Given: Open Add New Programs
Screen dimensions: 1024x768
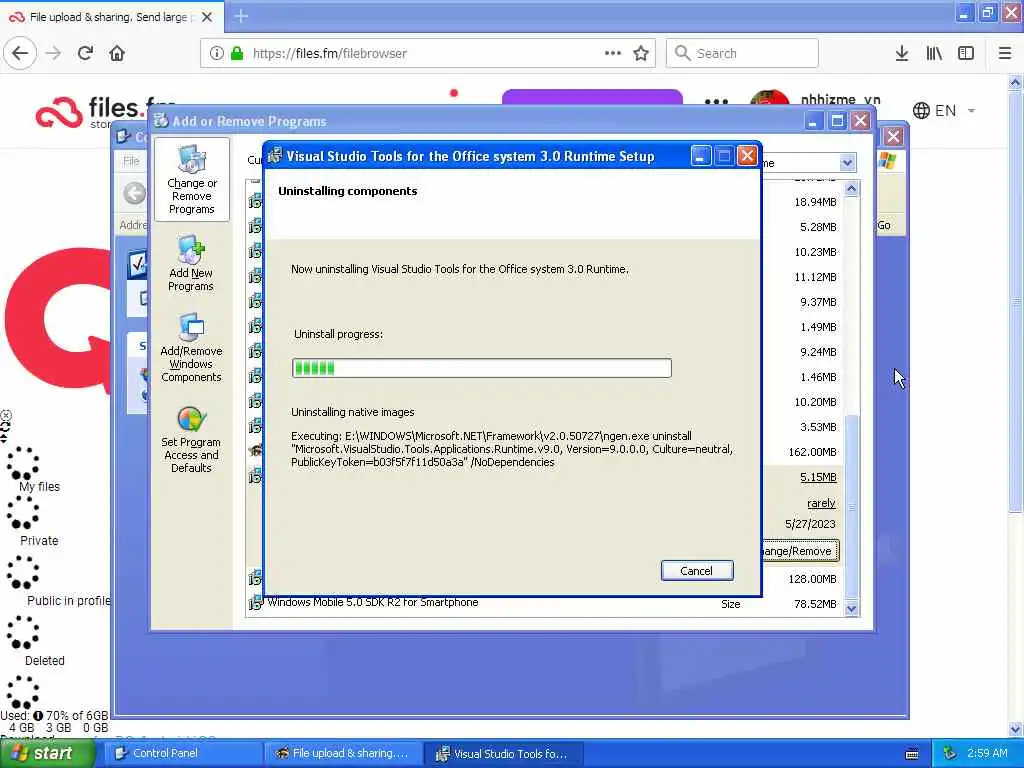Looking at the screenshot, I should point(191,264).
